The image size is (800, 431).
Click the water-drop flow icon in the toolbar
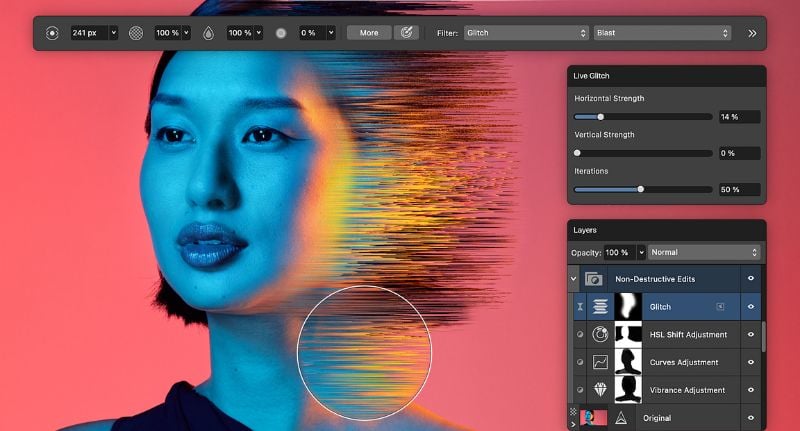(208, 33)
